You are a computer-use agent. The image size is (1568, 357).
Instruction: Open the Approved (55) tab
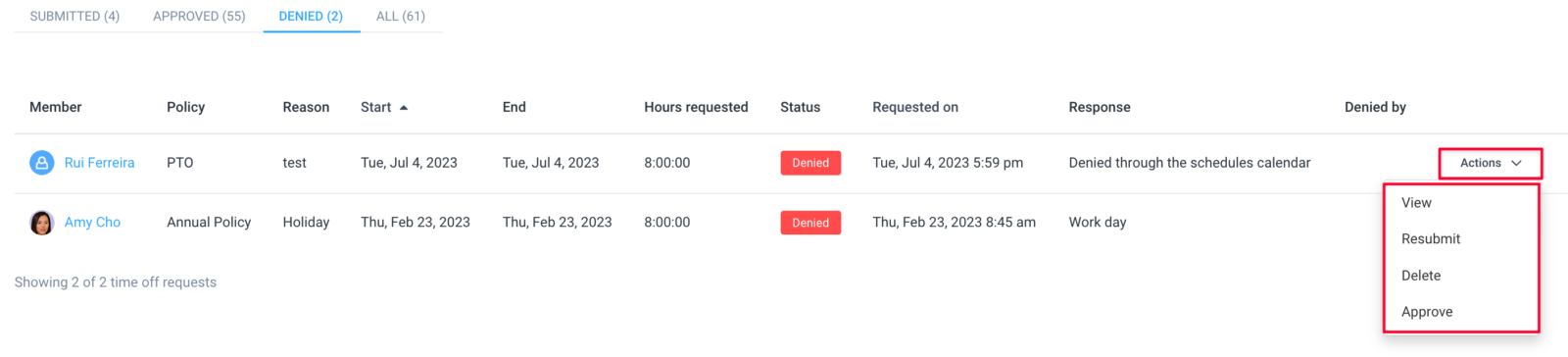[199, 16]
